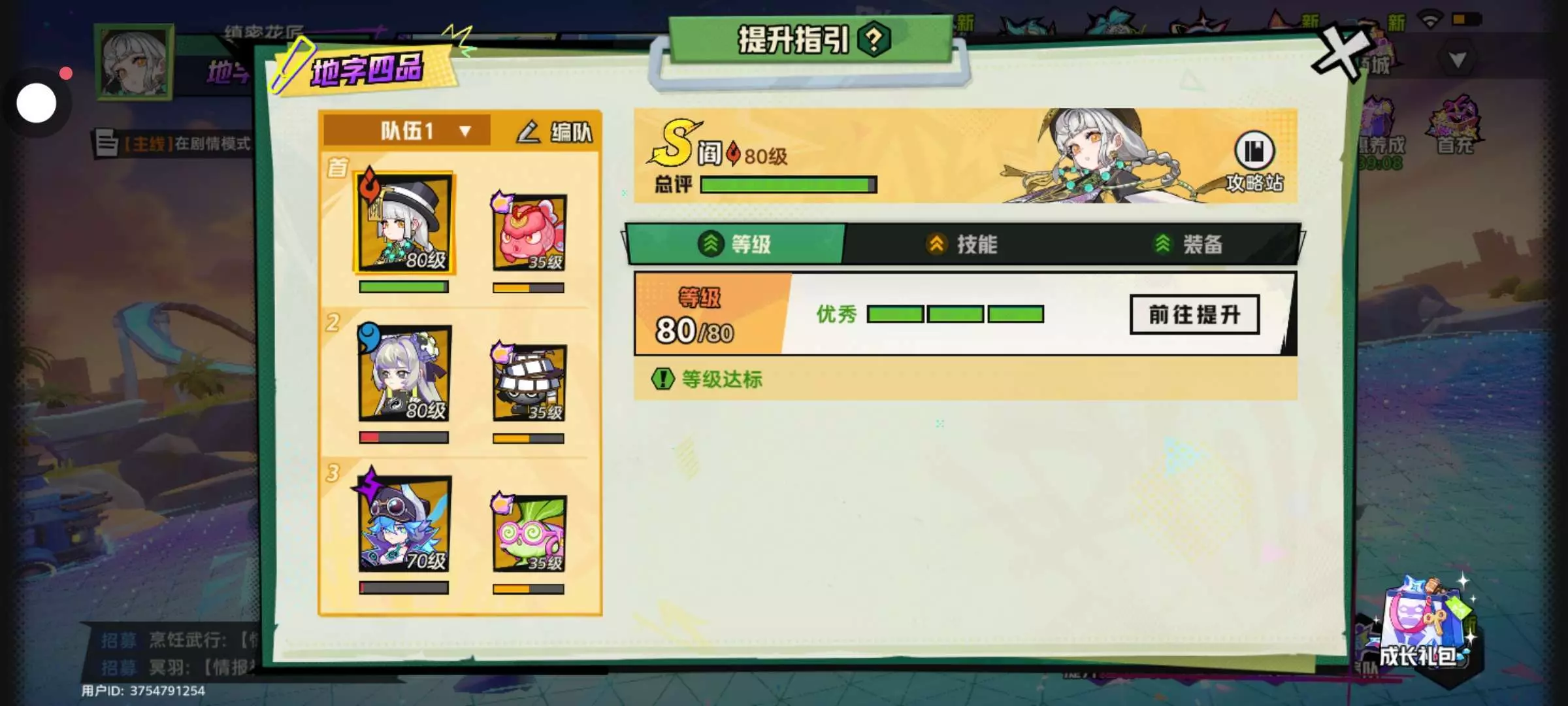Select the level 70 blue-haired character
Image resolution: width=1568 pixels, height=706 pixels.
click(x=404, y=523)
